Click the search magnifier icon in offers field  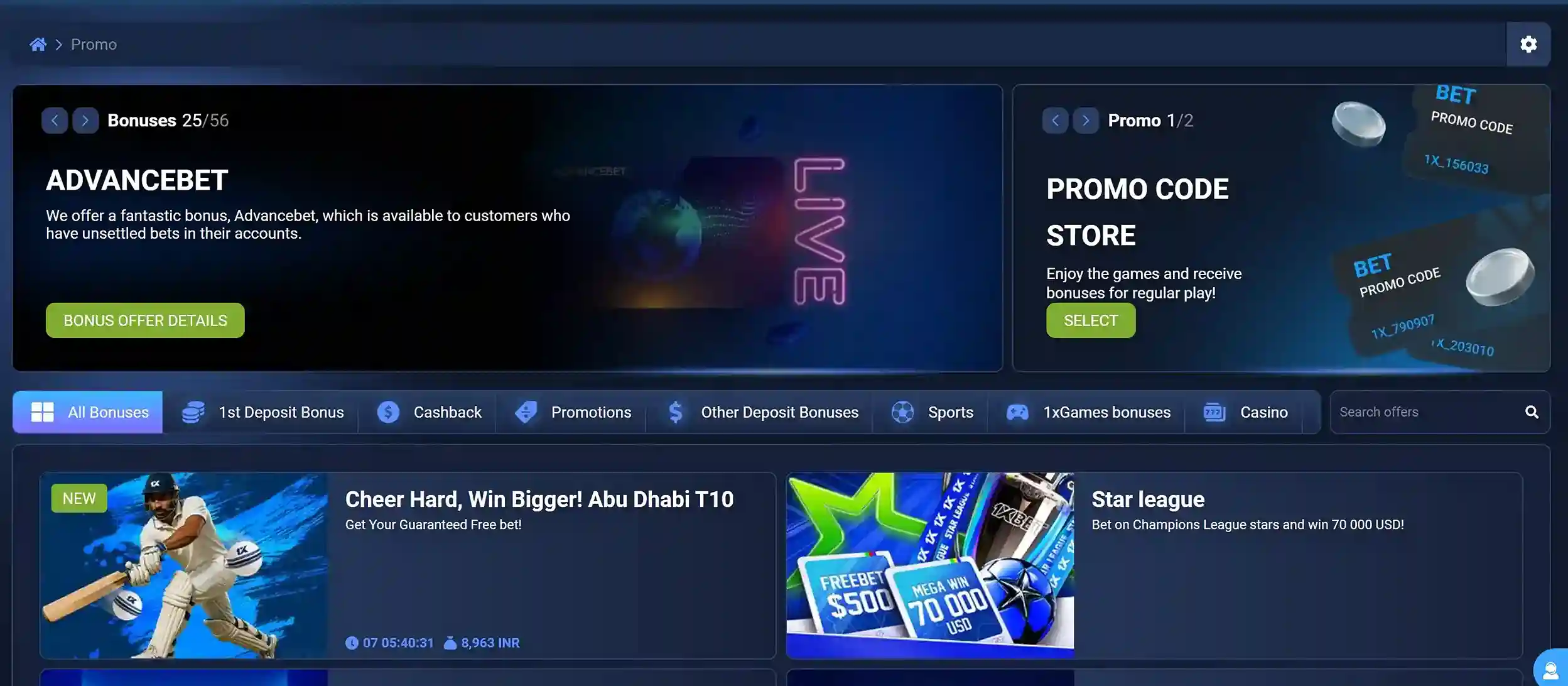pos(1532,412)
